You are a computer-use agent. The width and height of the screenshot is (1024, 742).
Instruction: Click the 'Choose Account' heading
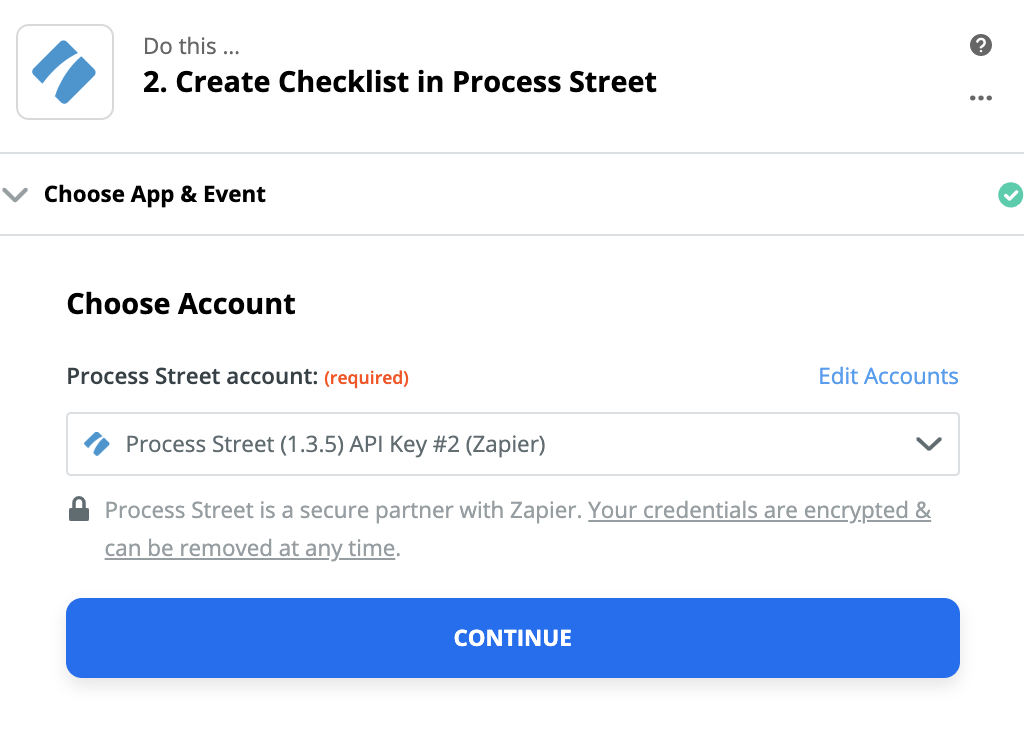point(181,304)
